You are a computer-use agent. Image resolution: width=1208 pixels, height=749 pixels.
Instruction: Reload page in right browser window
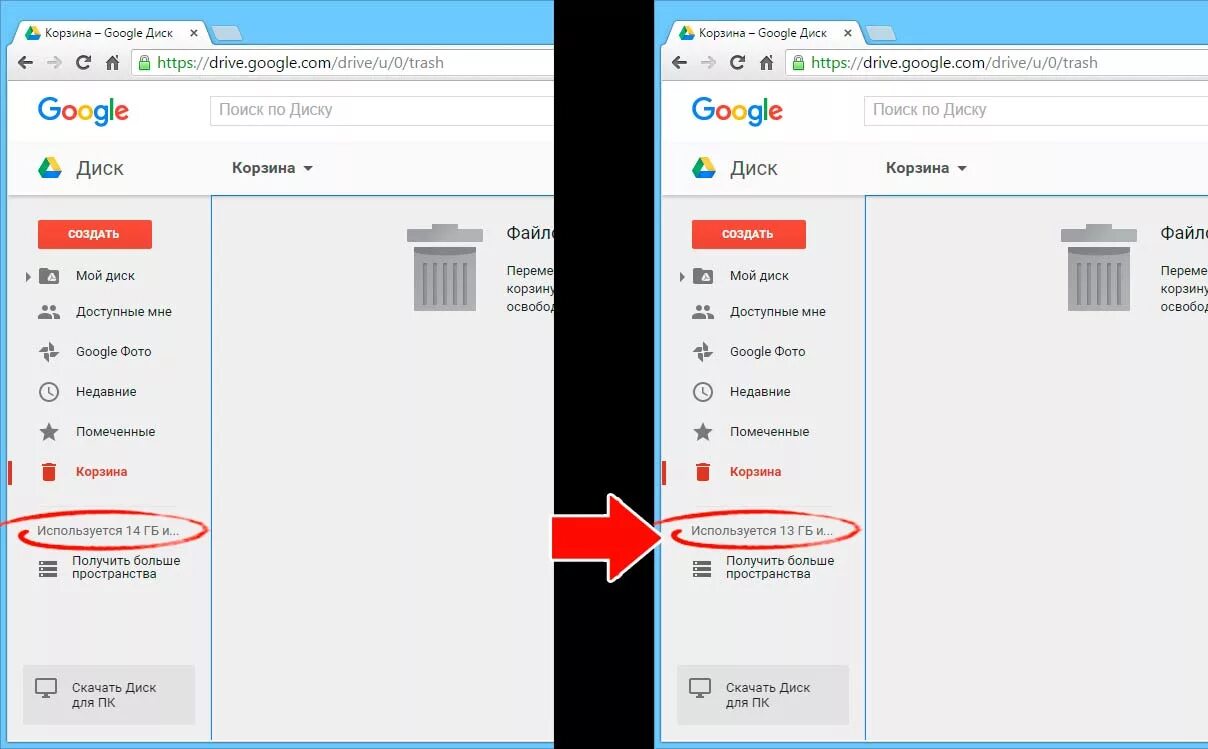click(x=738, y=62)
